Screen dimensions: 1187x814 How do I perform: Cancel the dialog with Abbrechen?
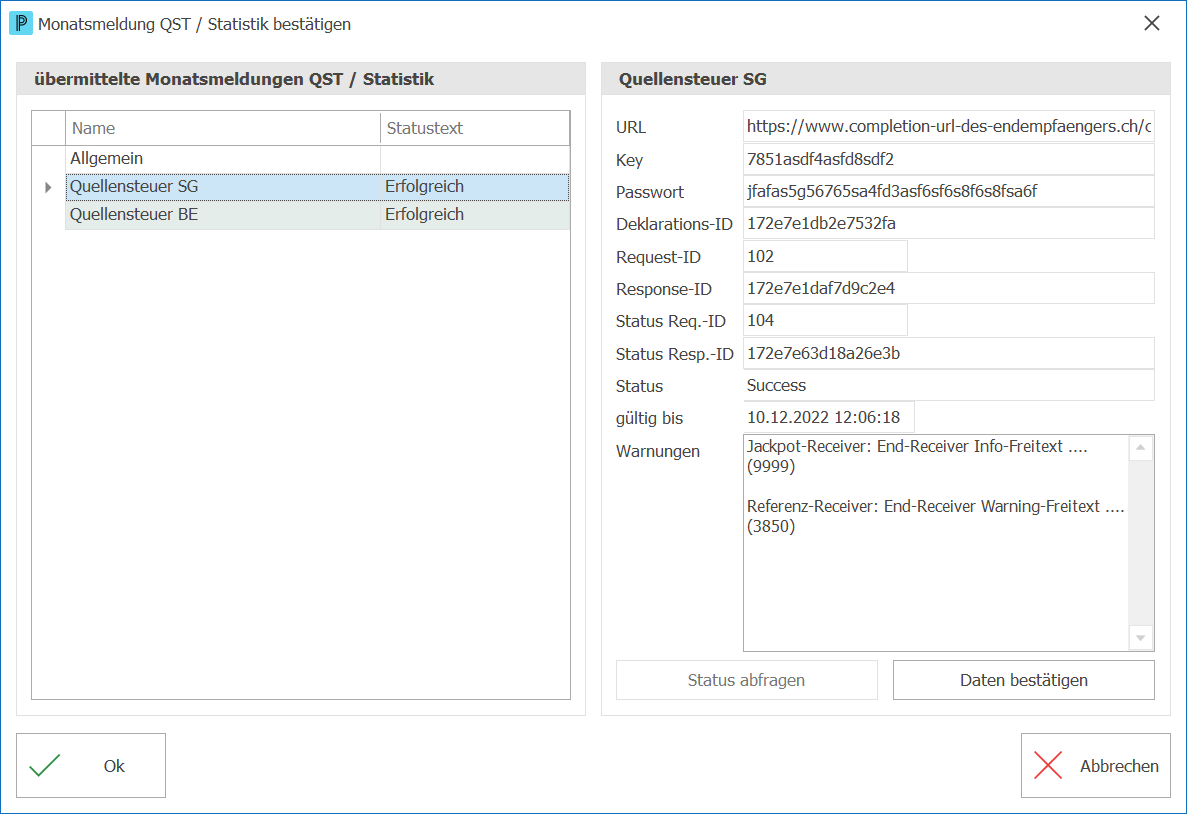click(1095, 766)
